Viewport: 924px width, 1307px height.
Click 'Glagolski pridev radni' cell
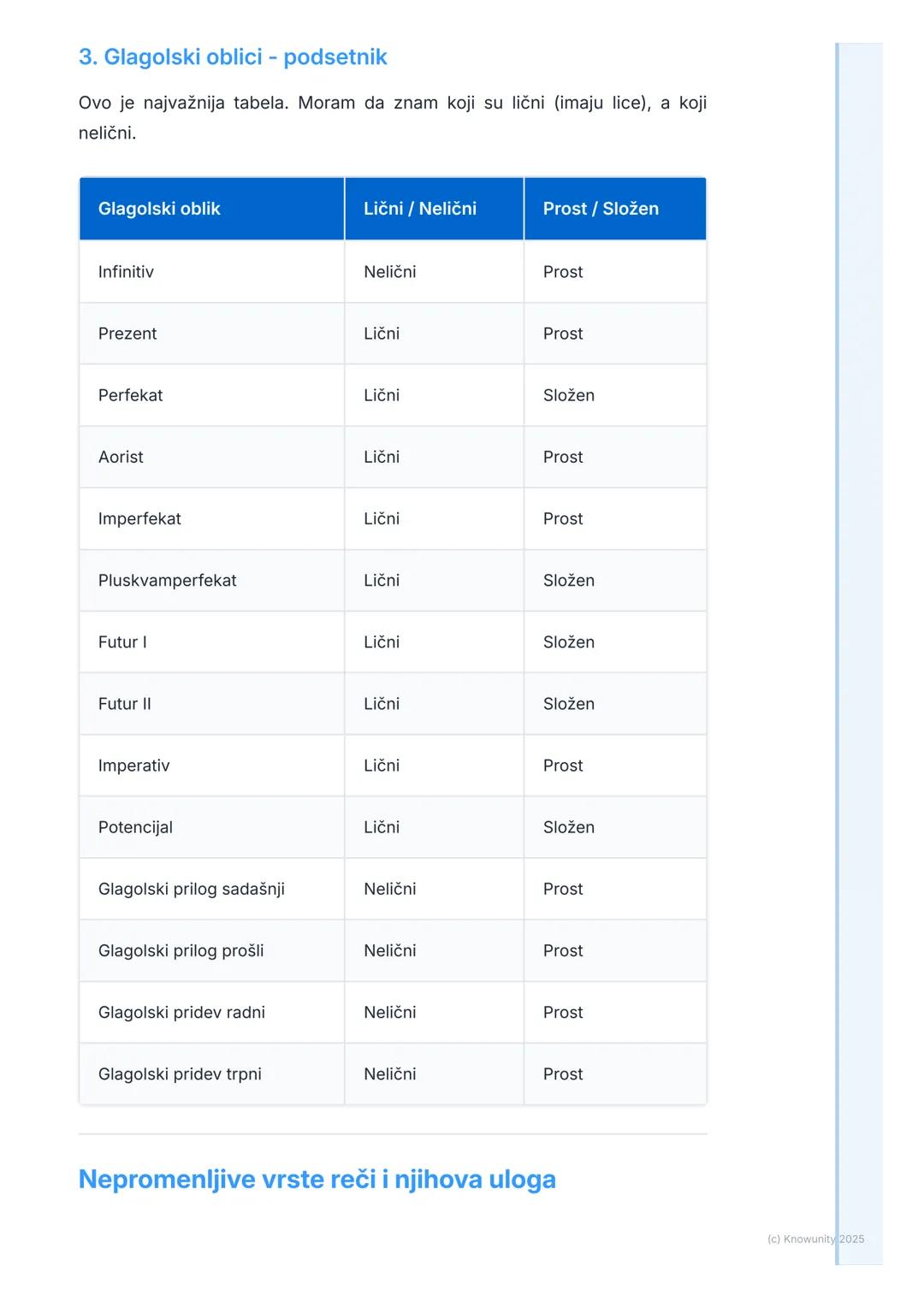click(x=181, y=1012)
